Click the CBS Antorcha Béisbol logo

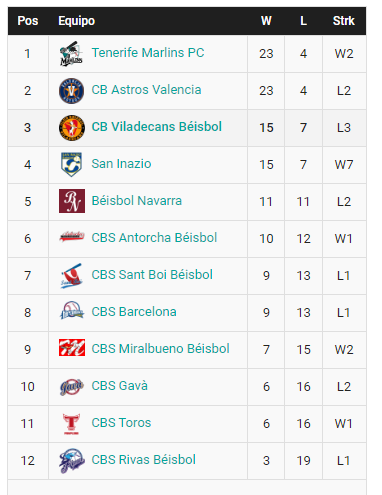(72, 237)
